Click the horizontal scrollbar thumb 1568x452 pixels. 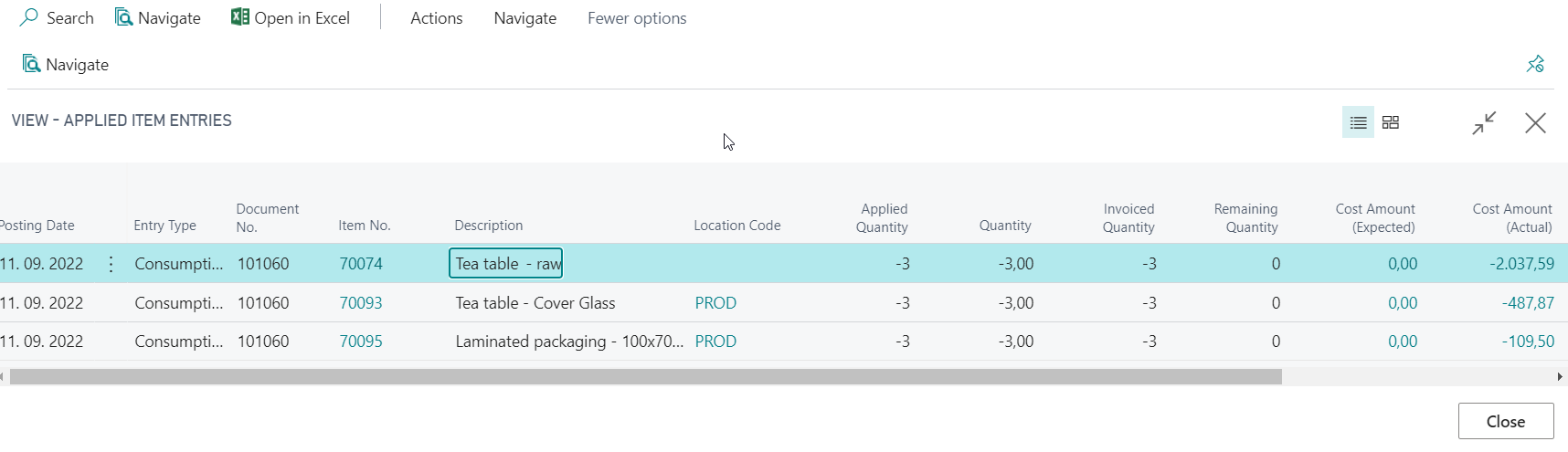(645, 377)
